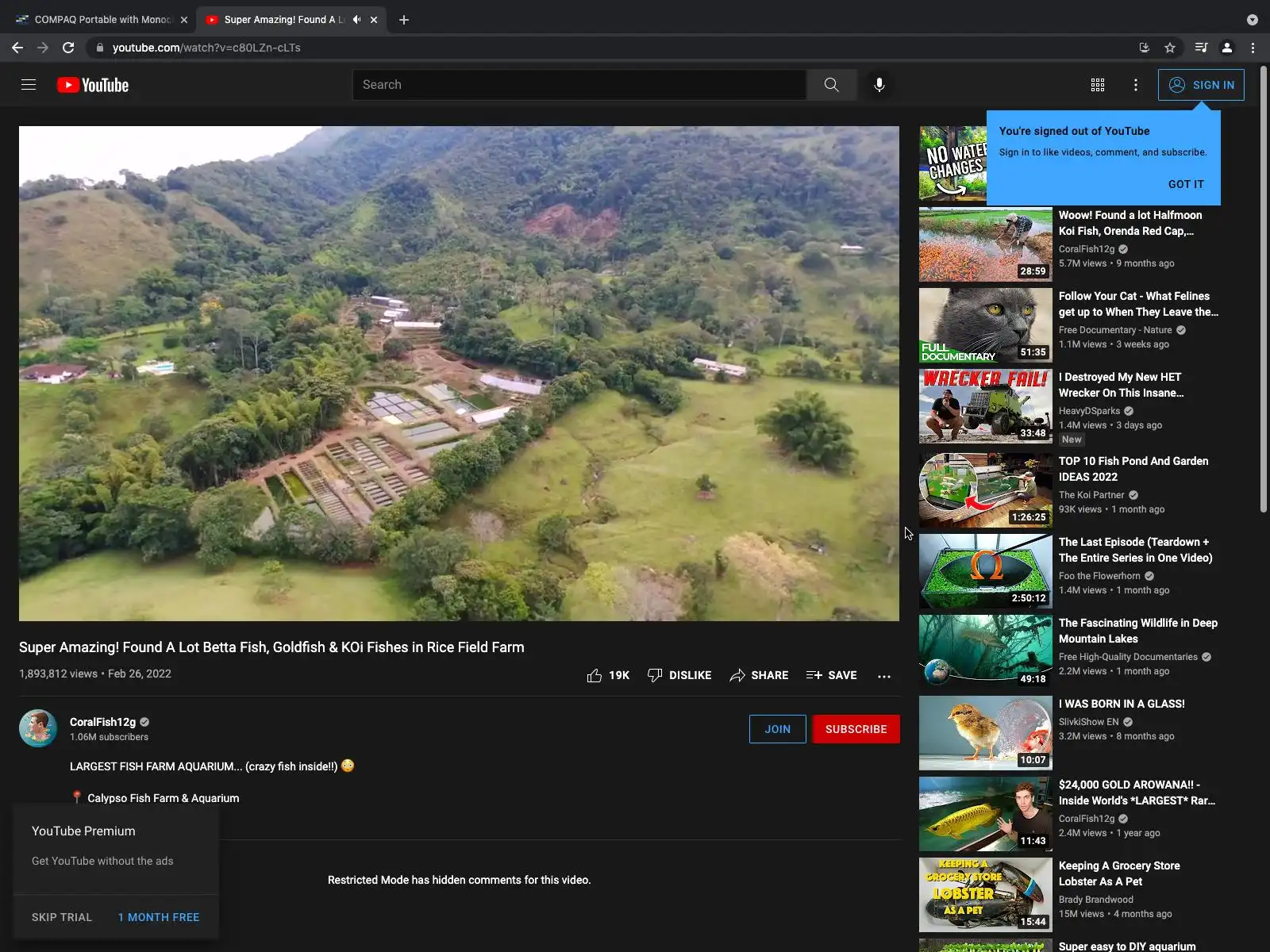
Task: Click 'Calypso Fish Farm & Aquarium' text
Action: (x=163, y=798)
